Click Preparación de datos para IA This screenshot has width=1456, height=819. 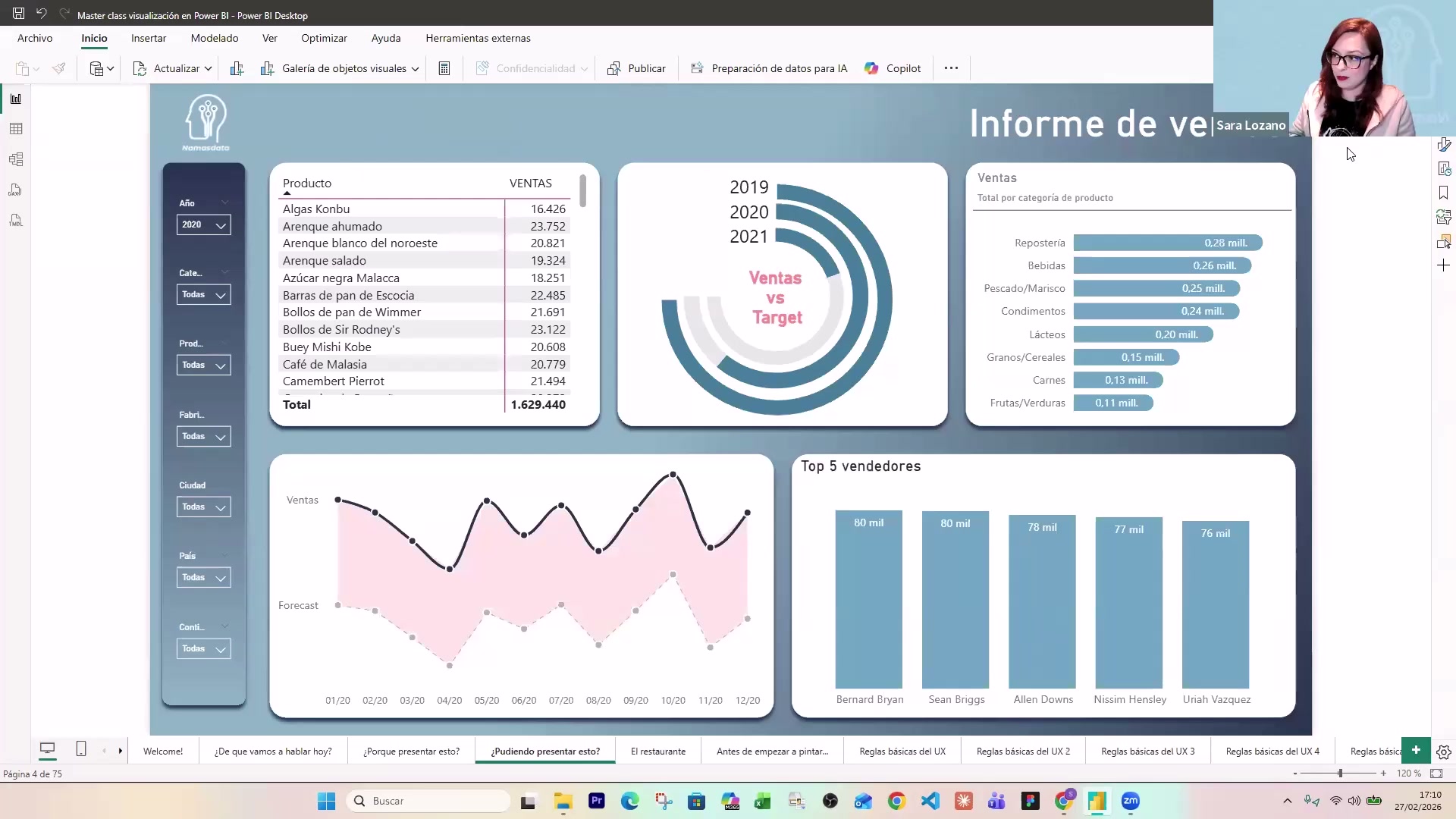(770, 68)
